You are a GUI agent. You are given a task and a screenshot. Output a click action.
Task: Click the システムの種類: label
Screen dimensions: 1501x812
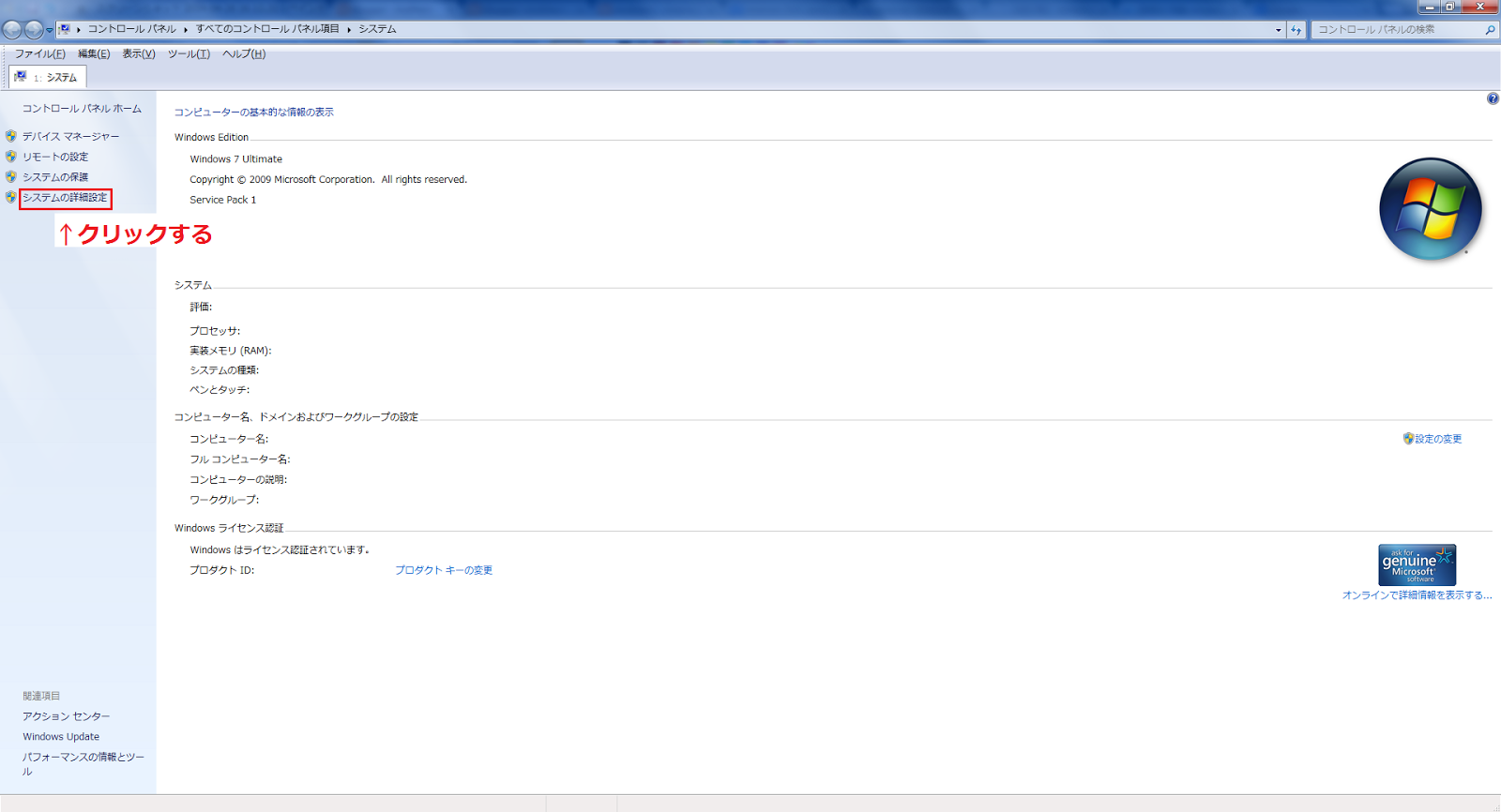tap(224, 370)
